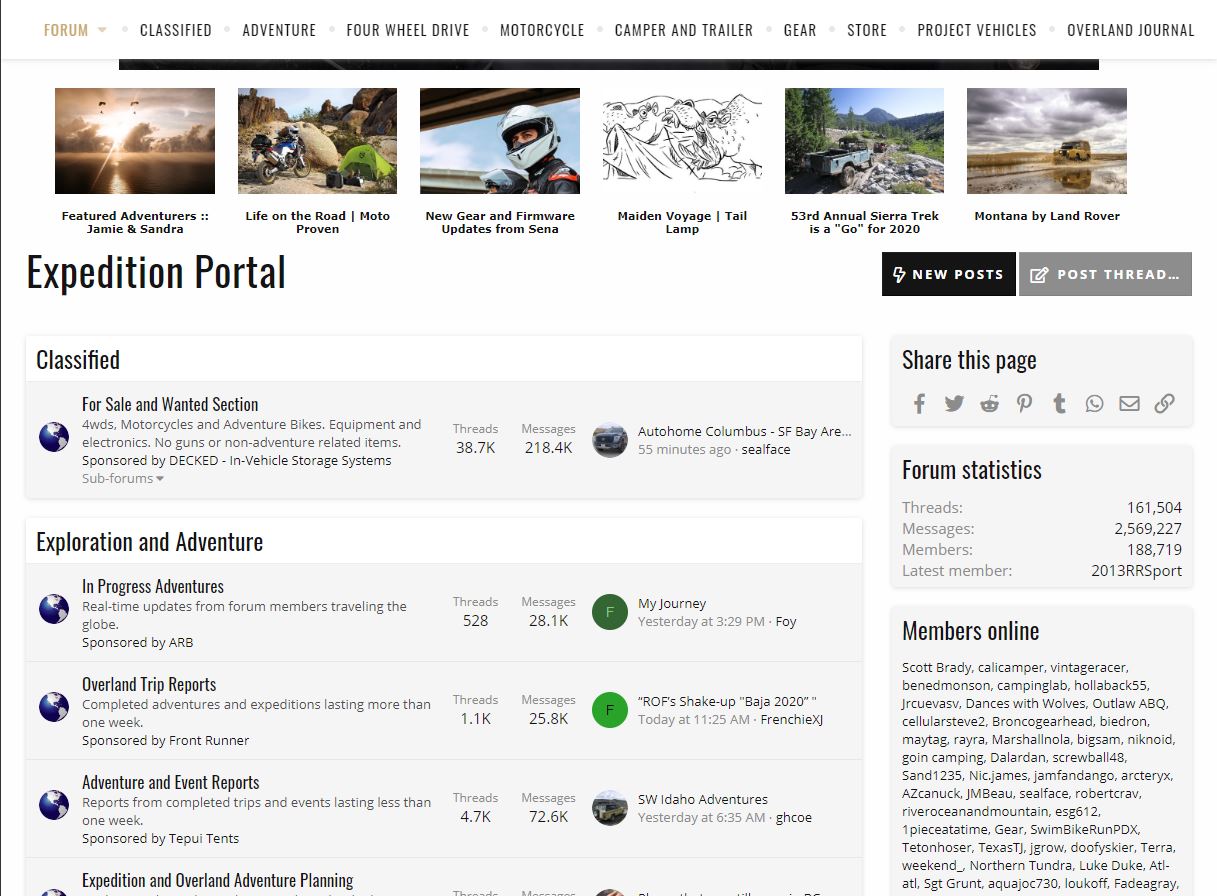Switch to the OVERLAND JOURNAL section

pyautogui.click(x=1131, y=30)
